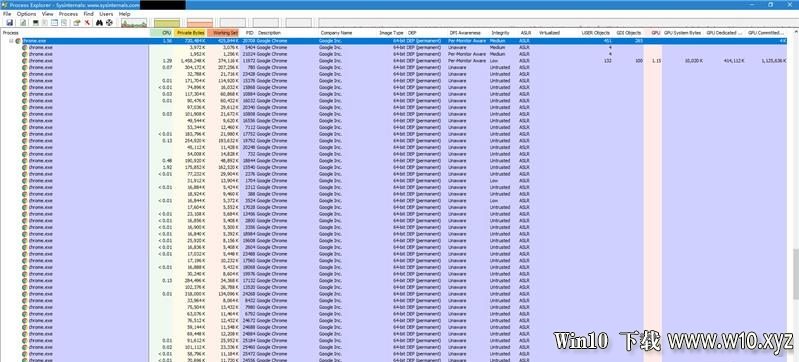Image resolution: width=799 pixels, height=362 pixels.
Task: Open the Options menu
Action: click(26, 14)
